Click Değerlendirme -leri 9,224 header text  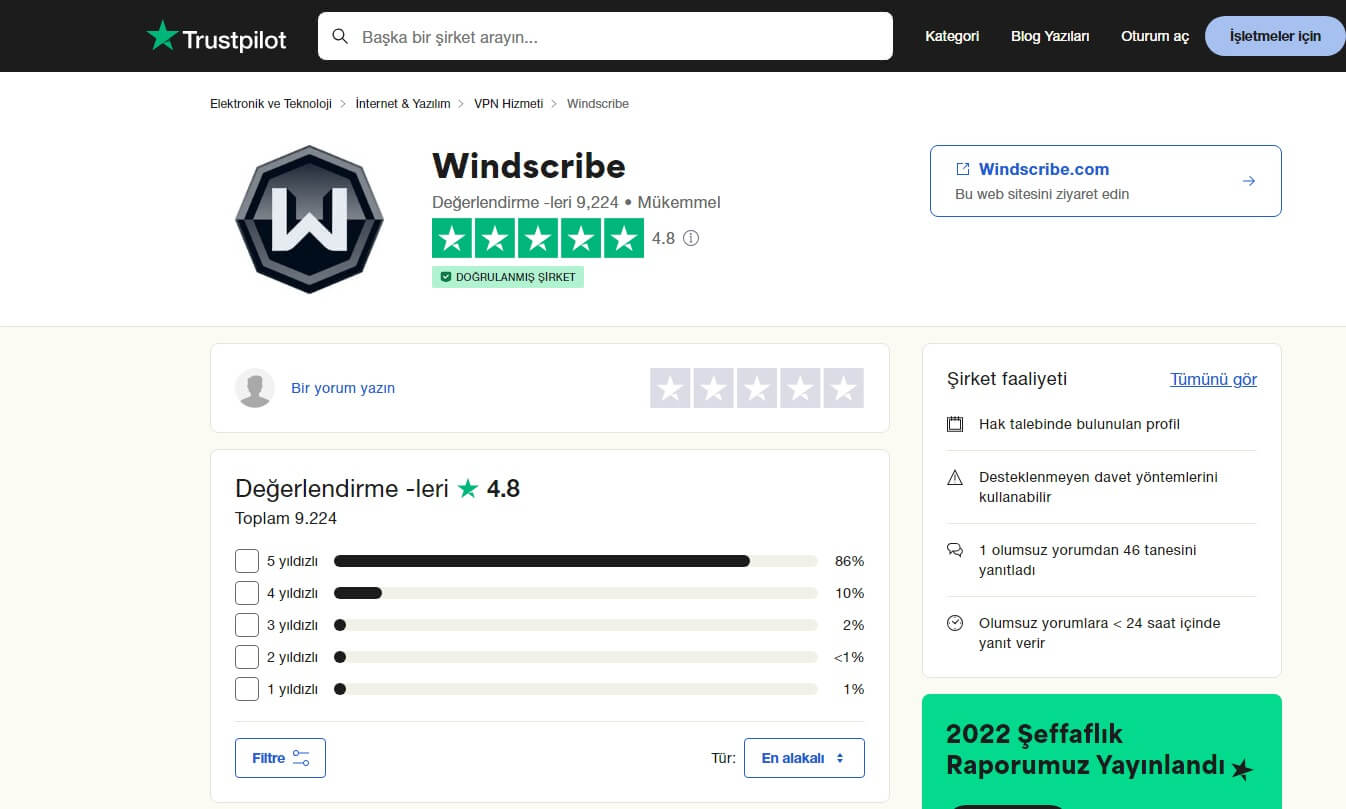tap(525, 202)
